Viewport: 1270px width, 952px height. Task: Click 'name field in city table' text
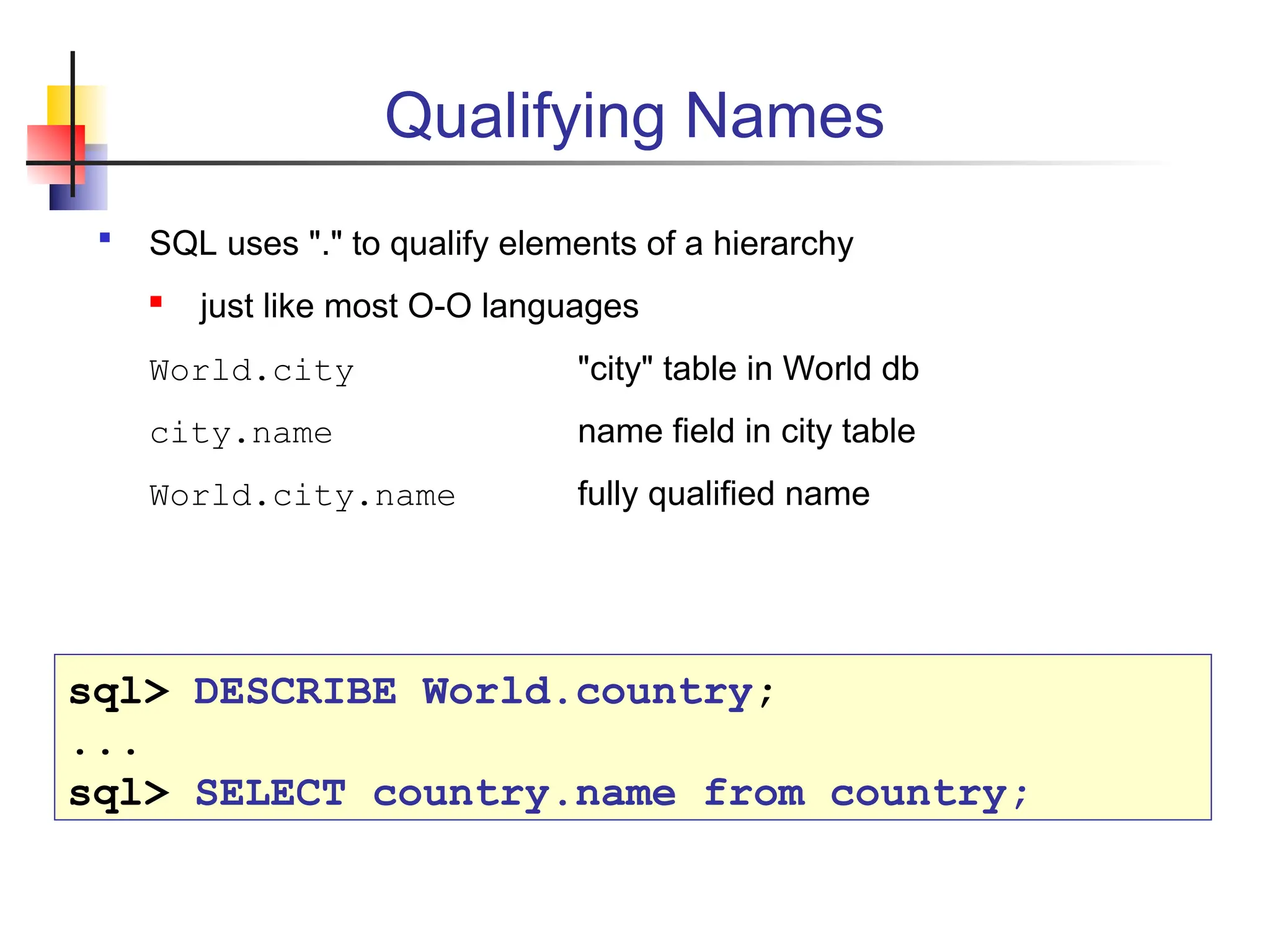point(746,431)
